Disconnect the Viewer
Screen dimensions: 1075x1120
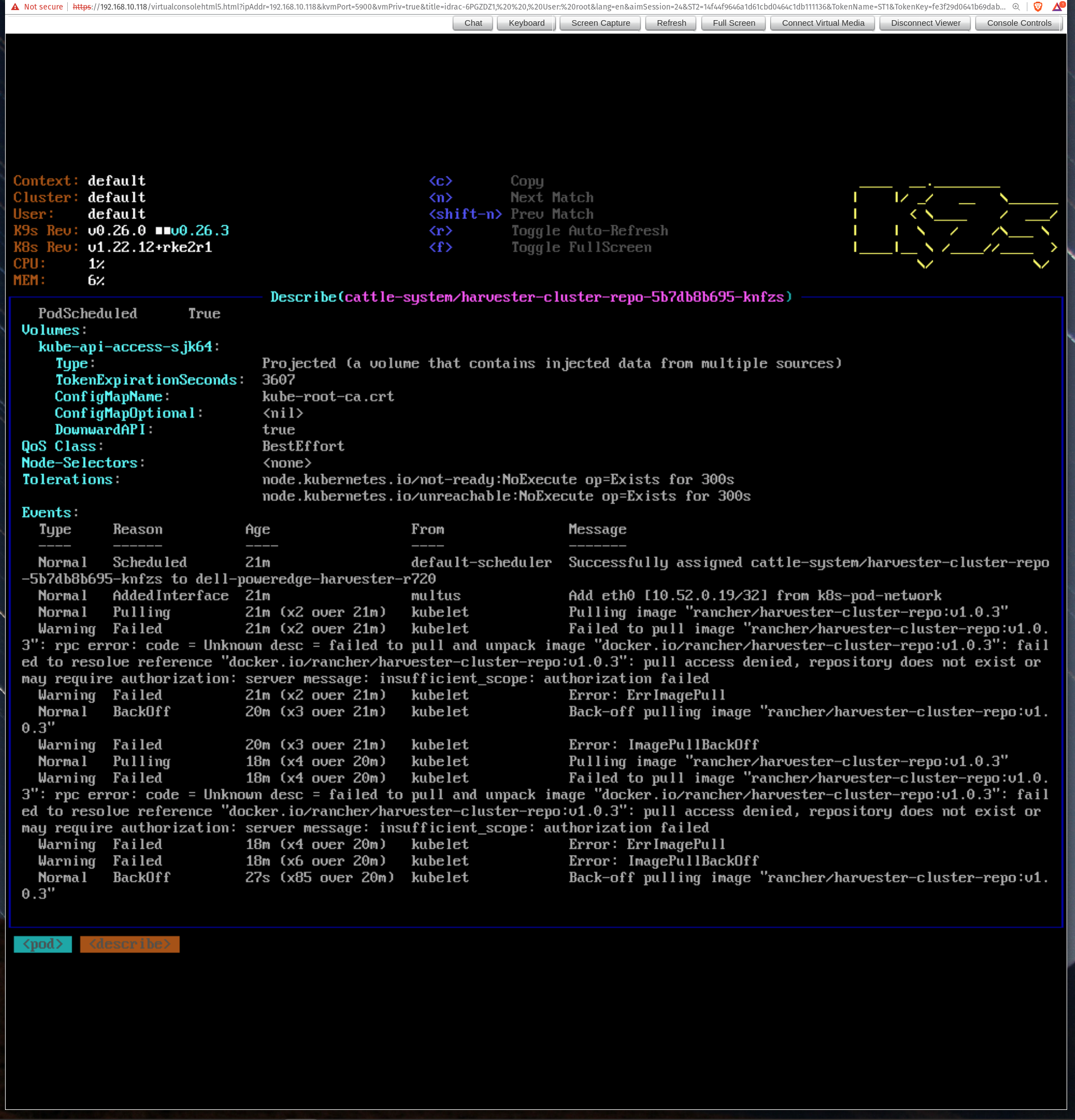(925, 23)
